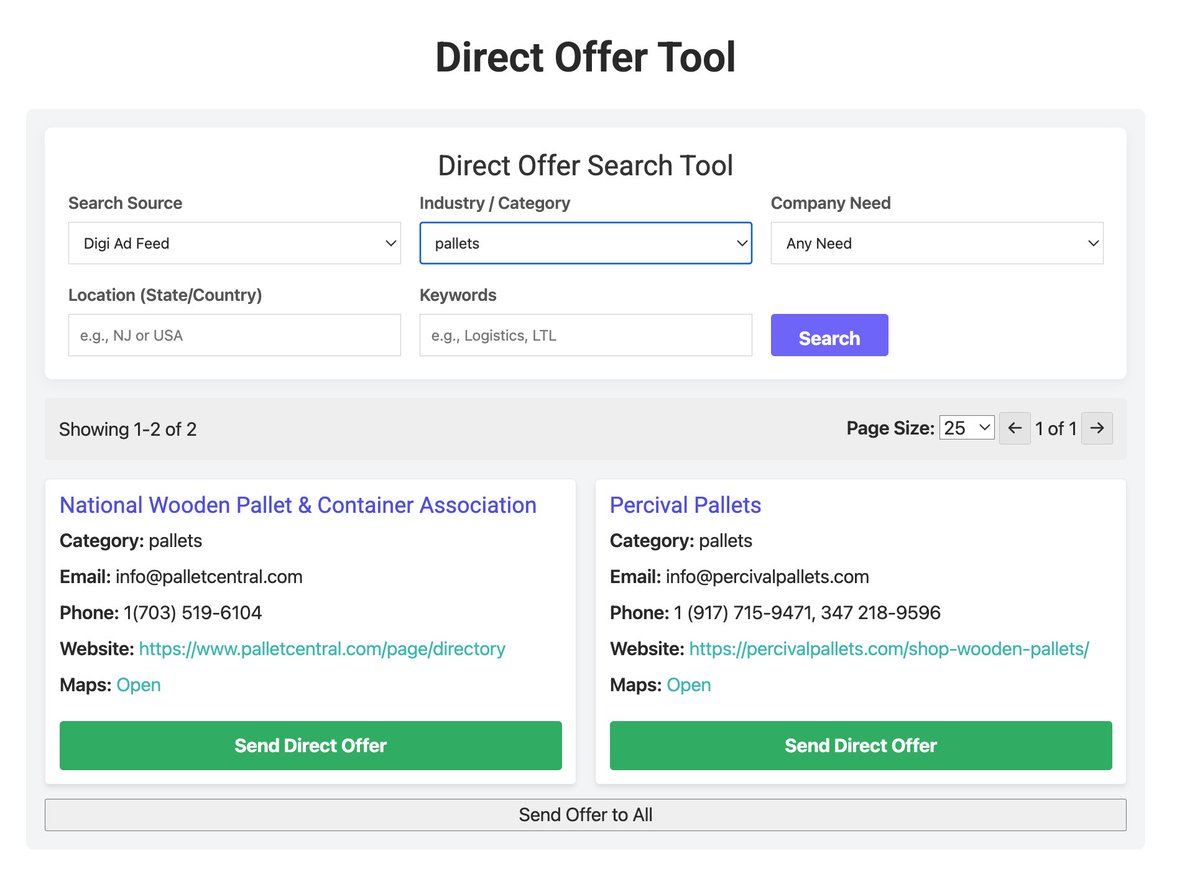Click Send Offer to All button

coord(585,815)
